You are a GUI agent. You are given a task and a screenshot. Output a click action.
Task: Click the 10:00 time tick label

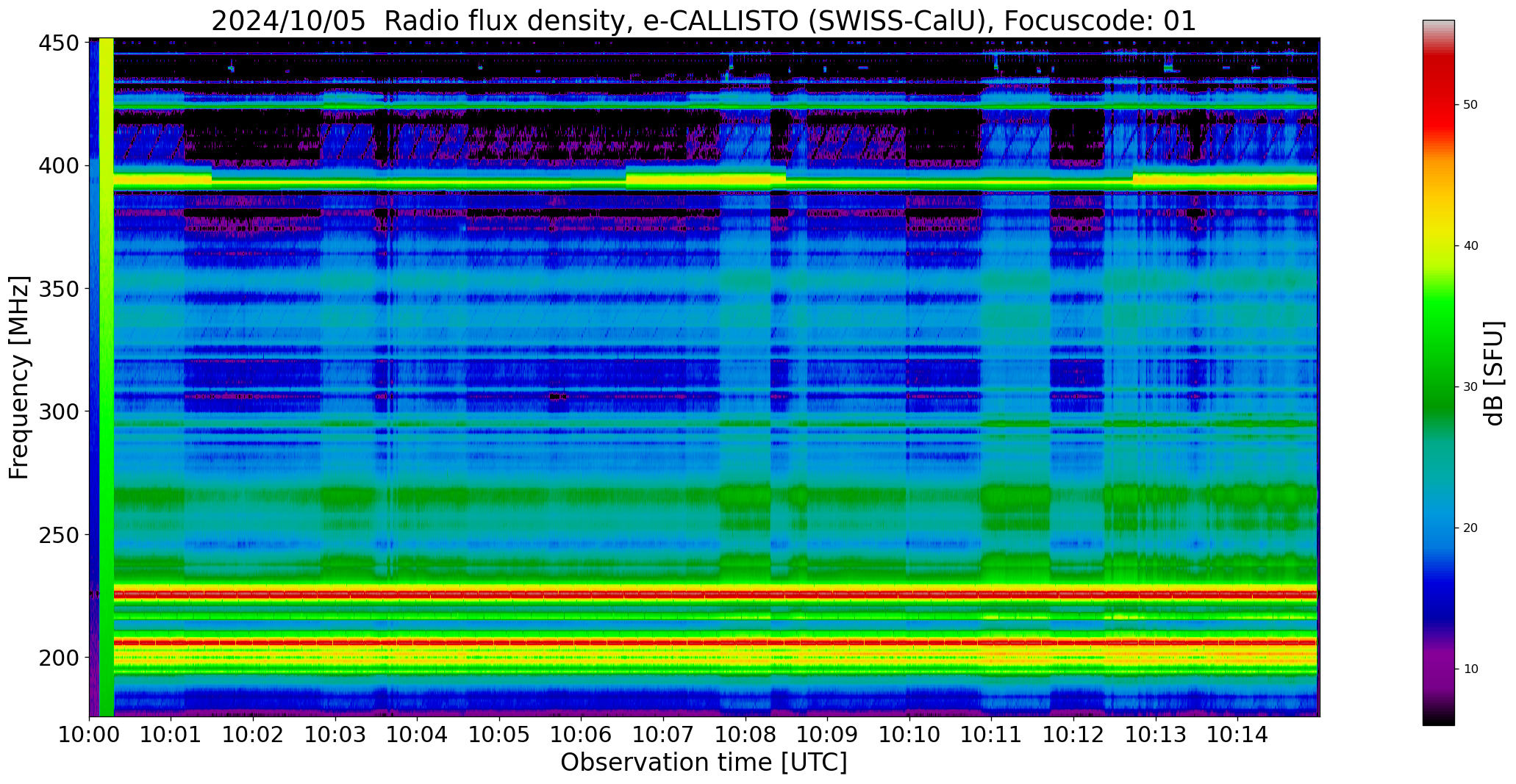click(x=90, y=734)
